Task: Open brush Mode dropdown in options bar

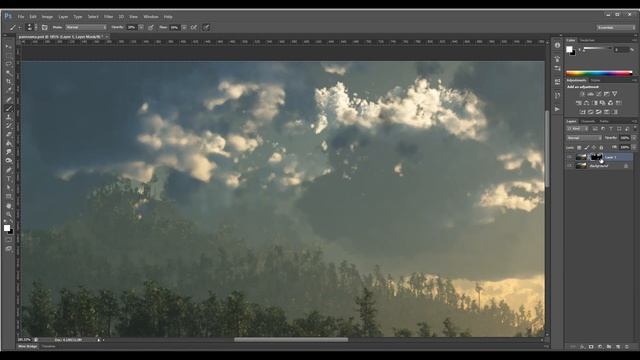Action: pyautogui.click(x=86, y=27)
